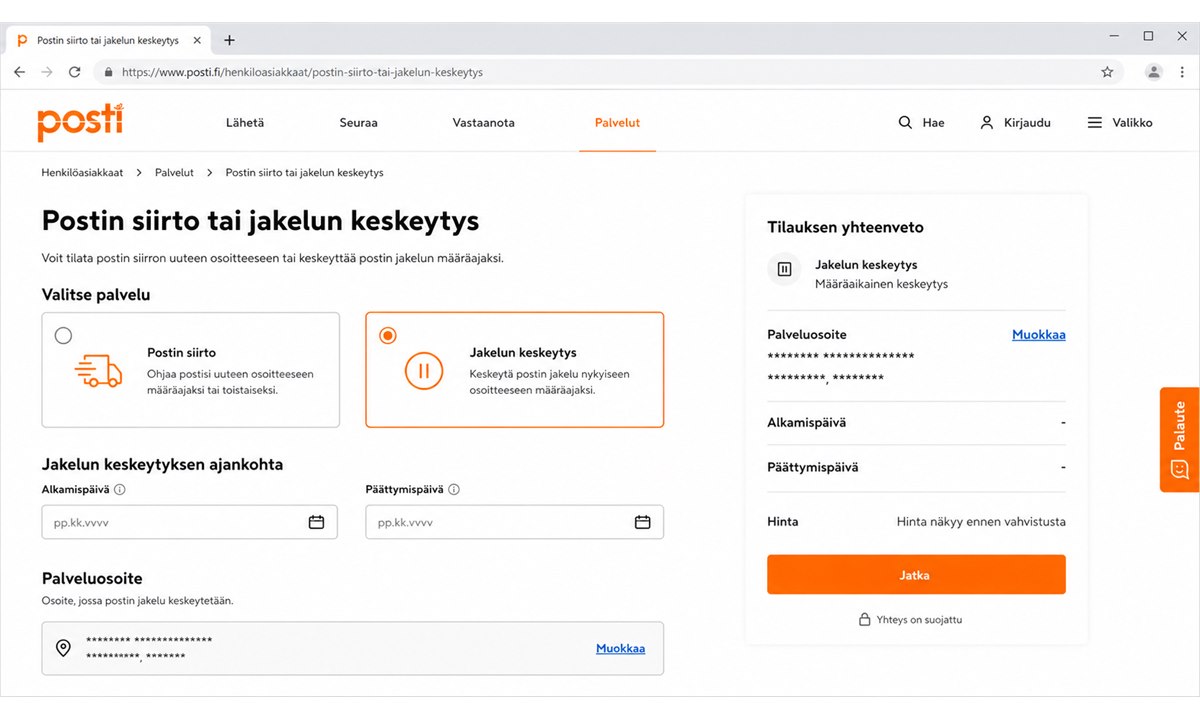Click the Valikko label

coord(1132,123)
